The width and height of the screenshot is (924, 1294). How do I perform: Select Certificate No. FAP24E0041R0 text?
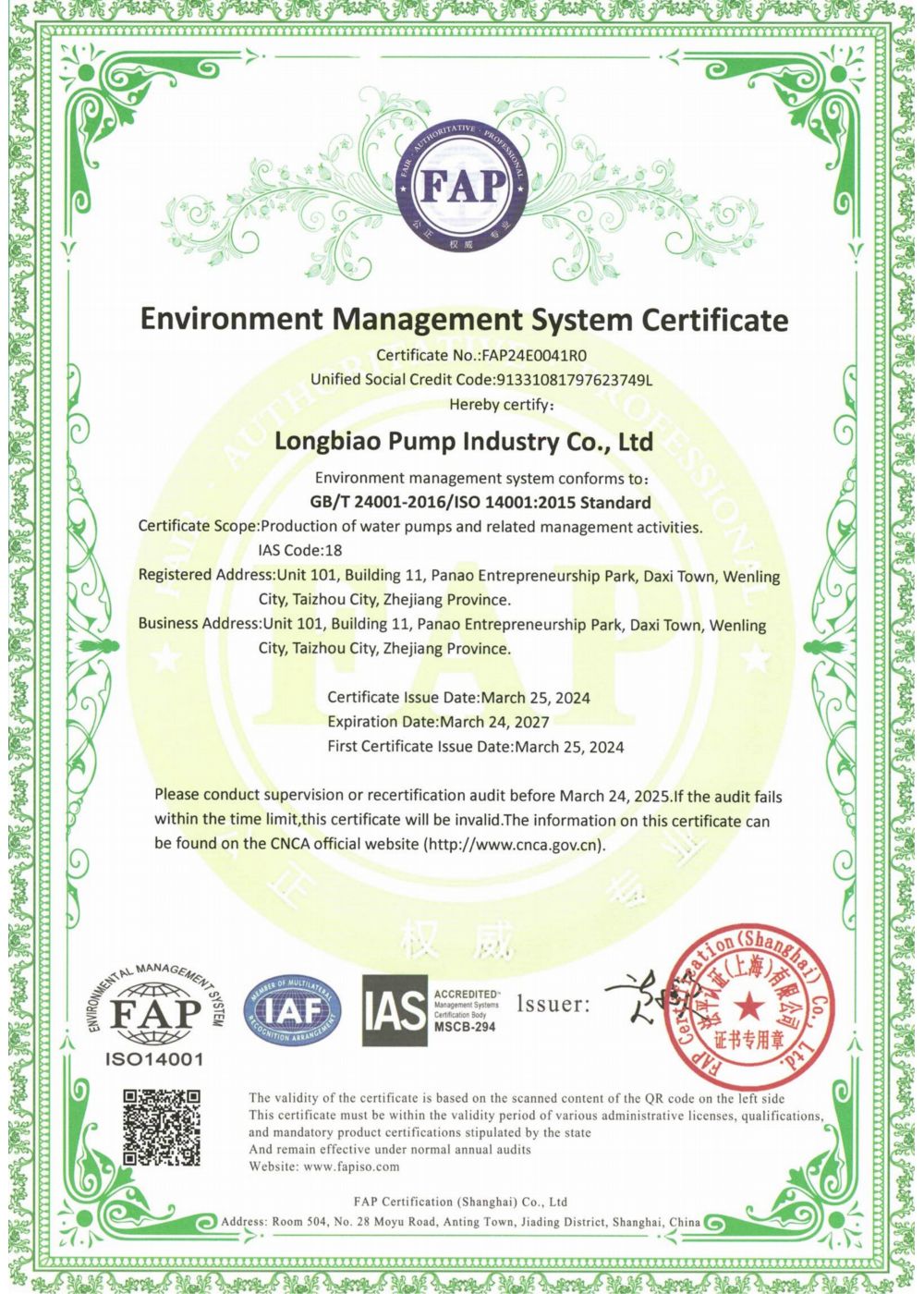tap(481, 355)
